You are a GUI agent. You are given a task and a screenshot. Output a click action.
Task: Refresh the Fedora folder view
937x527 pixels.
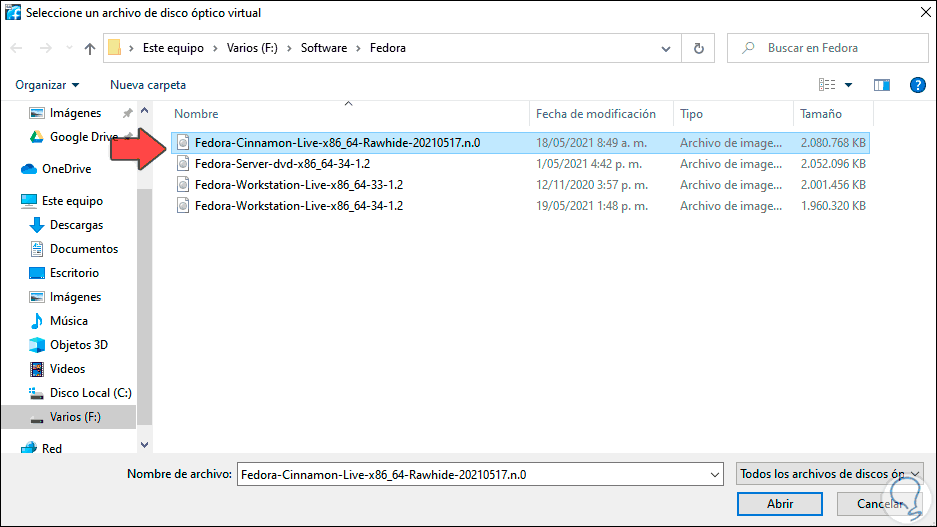click(x=699, y=48)
